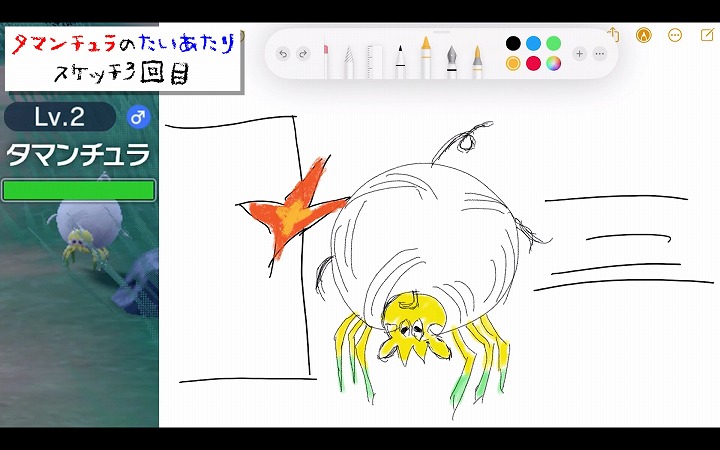Viewport: 720px width, 450px height.
Task: Toggle the markup pen mode icon
Action: [643, 35]
